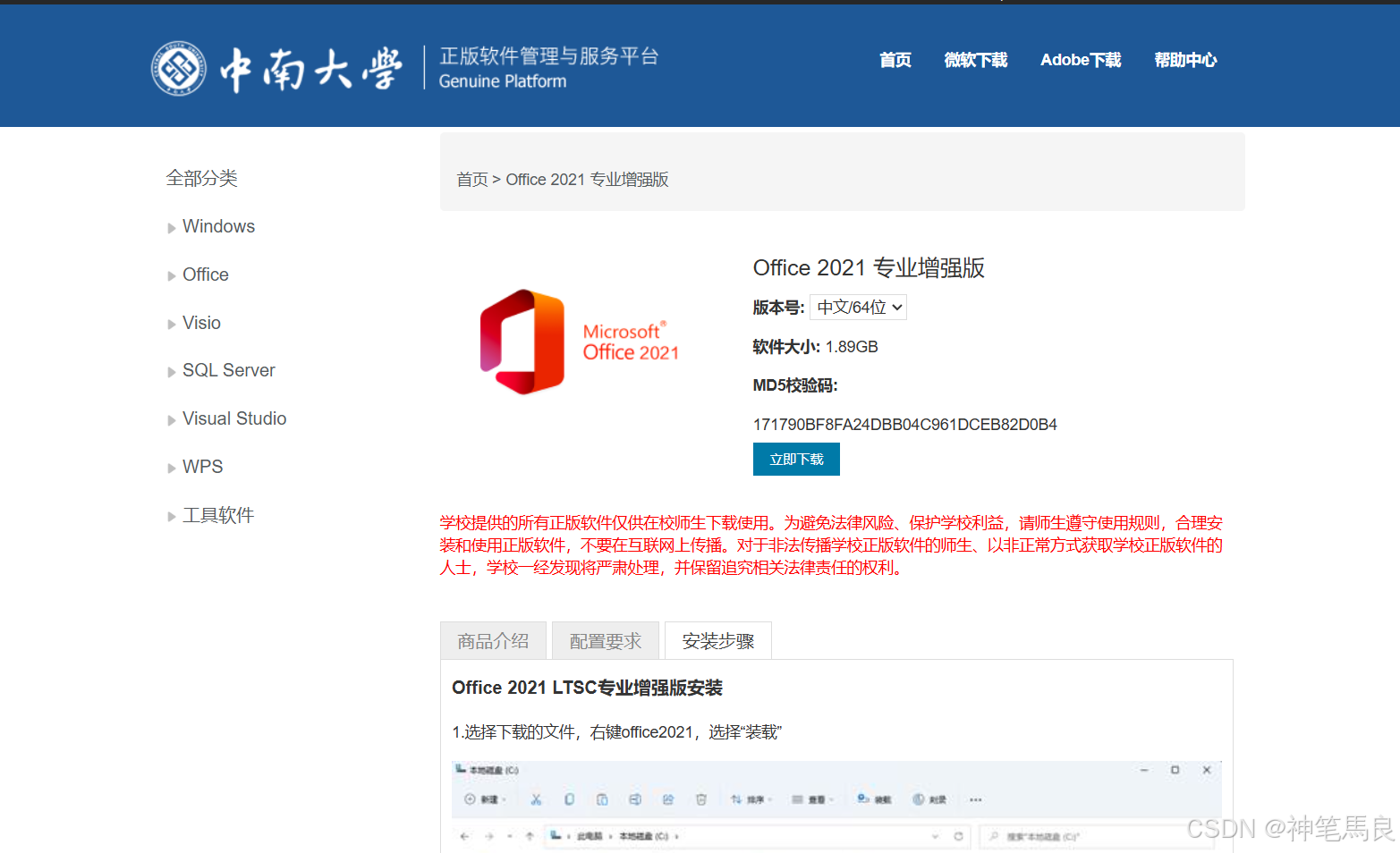1400x853 pixels.
Task: Click the 正版软件管理与服务平台 platform title
Action: 549,56
